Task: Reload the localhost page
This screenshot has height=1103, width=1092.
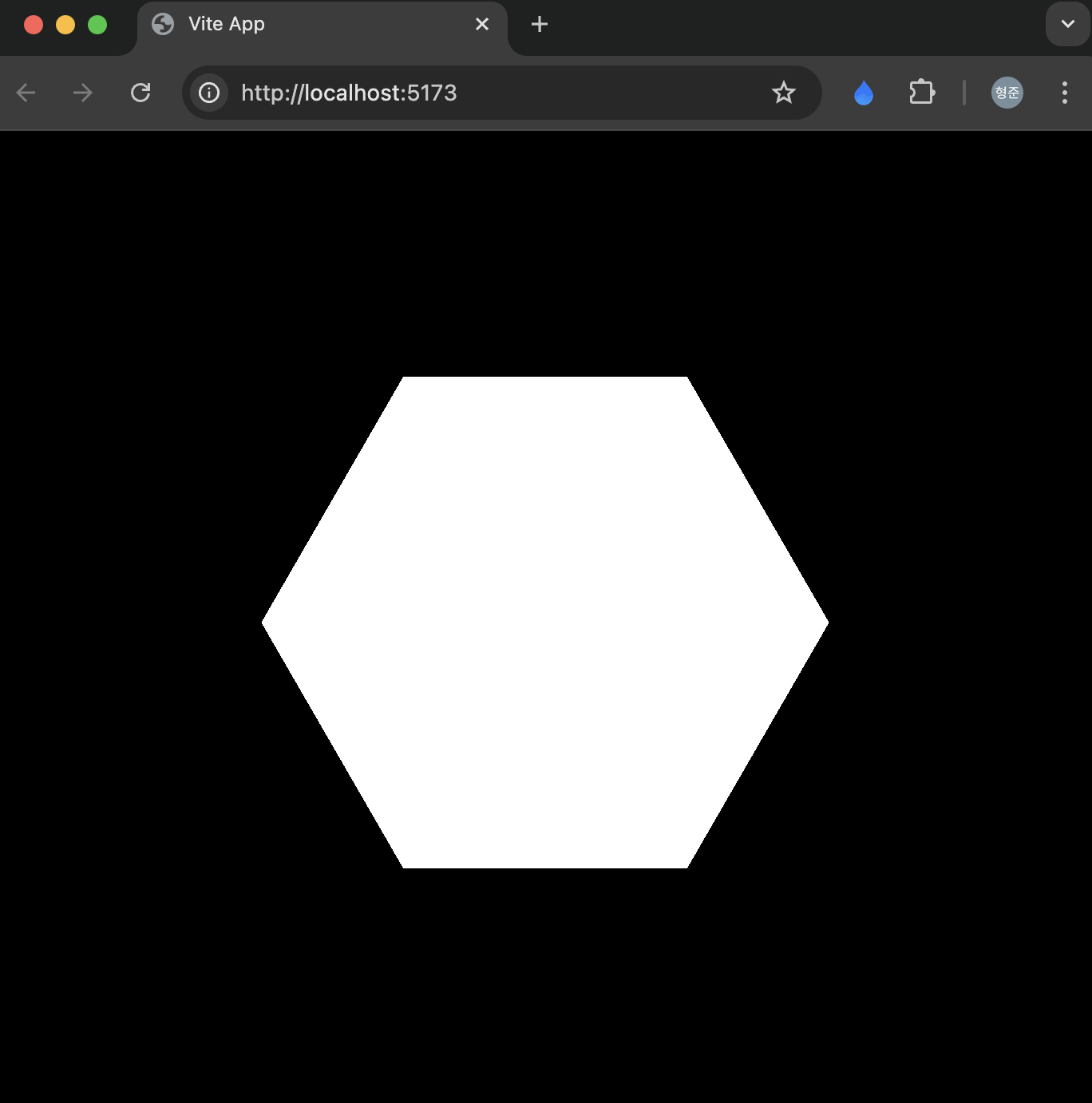Action: click(x=140, y=93)
